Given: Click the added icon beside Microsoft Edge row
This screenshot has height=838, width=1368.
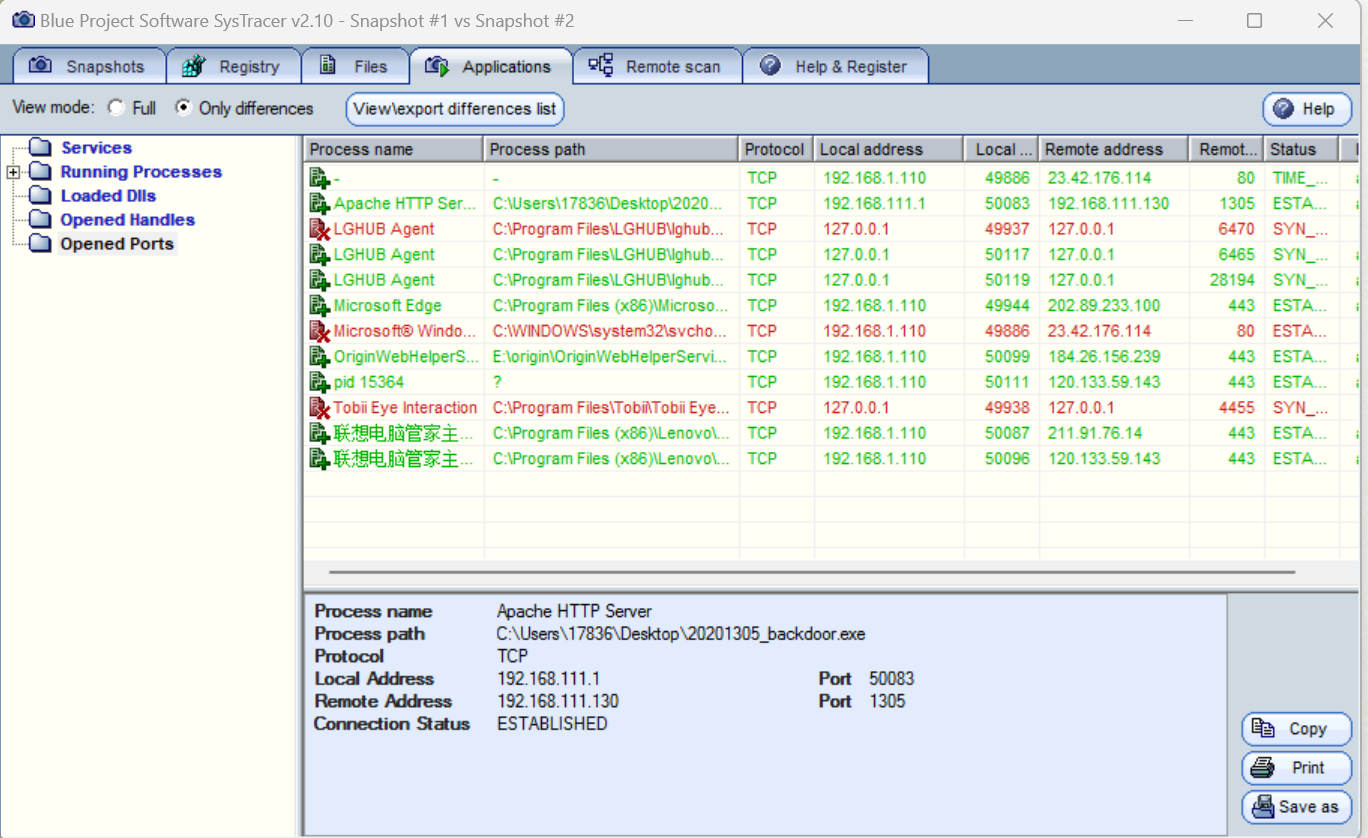Looking at the screenshot, I should [x=319, y=306].
